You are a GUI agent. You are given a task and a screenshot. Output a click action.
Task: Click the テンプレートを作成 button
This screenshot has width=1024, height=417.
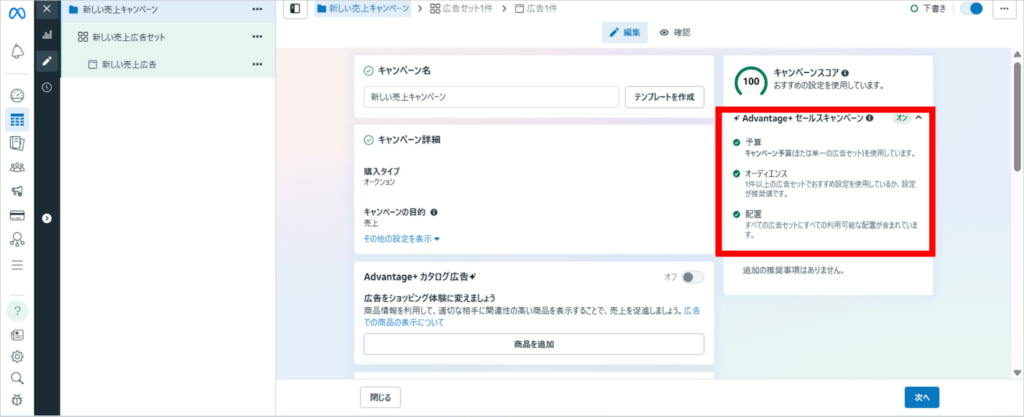[665, 97]
